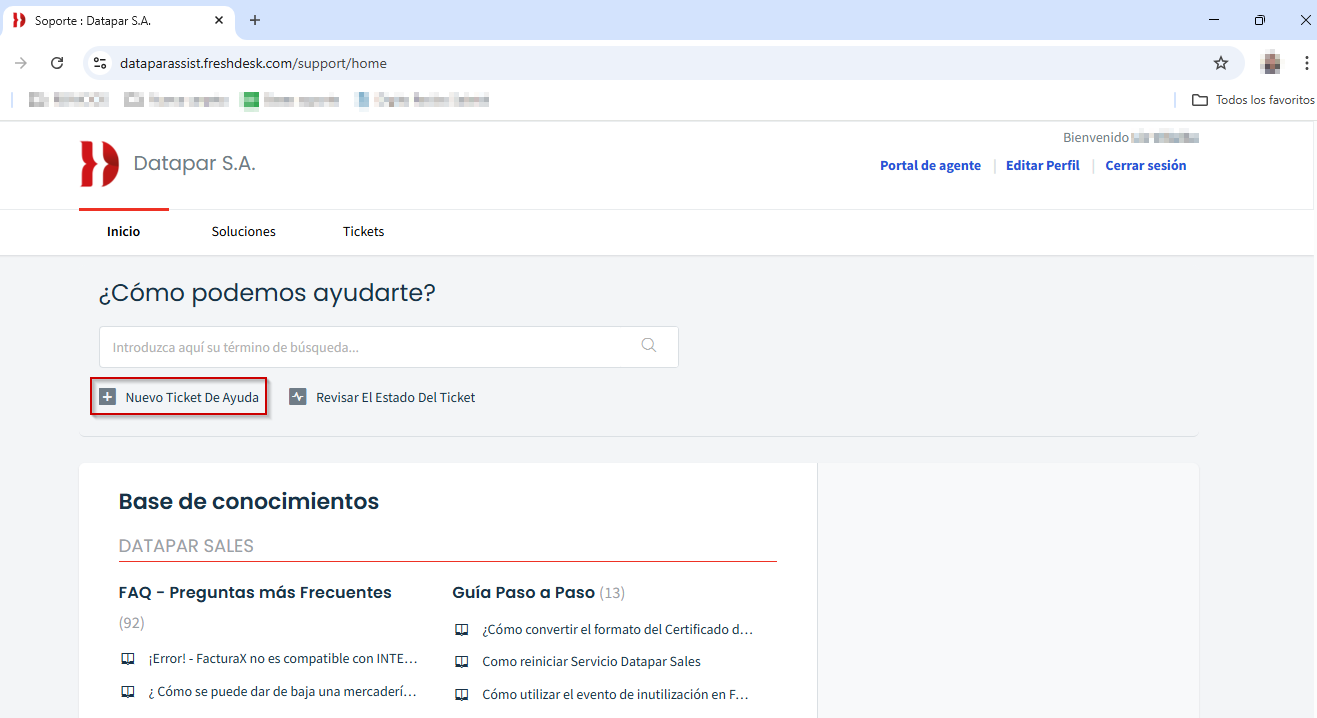Click the Base de conocimientos heading
The height and width of the screenshot is (718, 1317).
(249, 501)
